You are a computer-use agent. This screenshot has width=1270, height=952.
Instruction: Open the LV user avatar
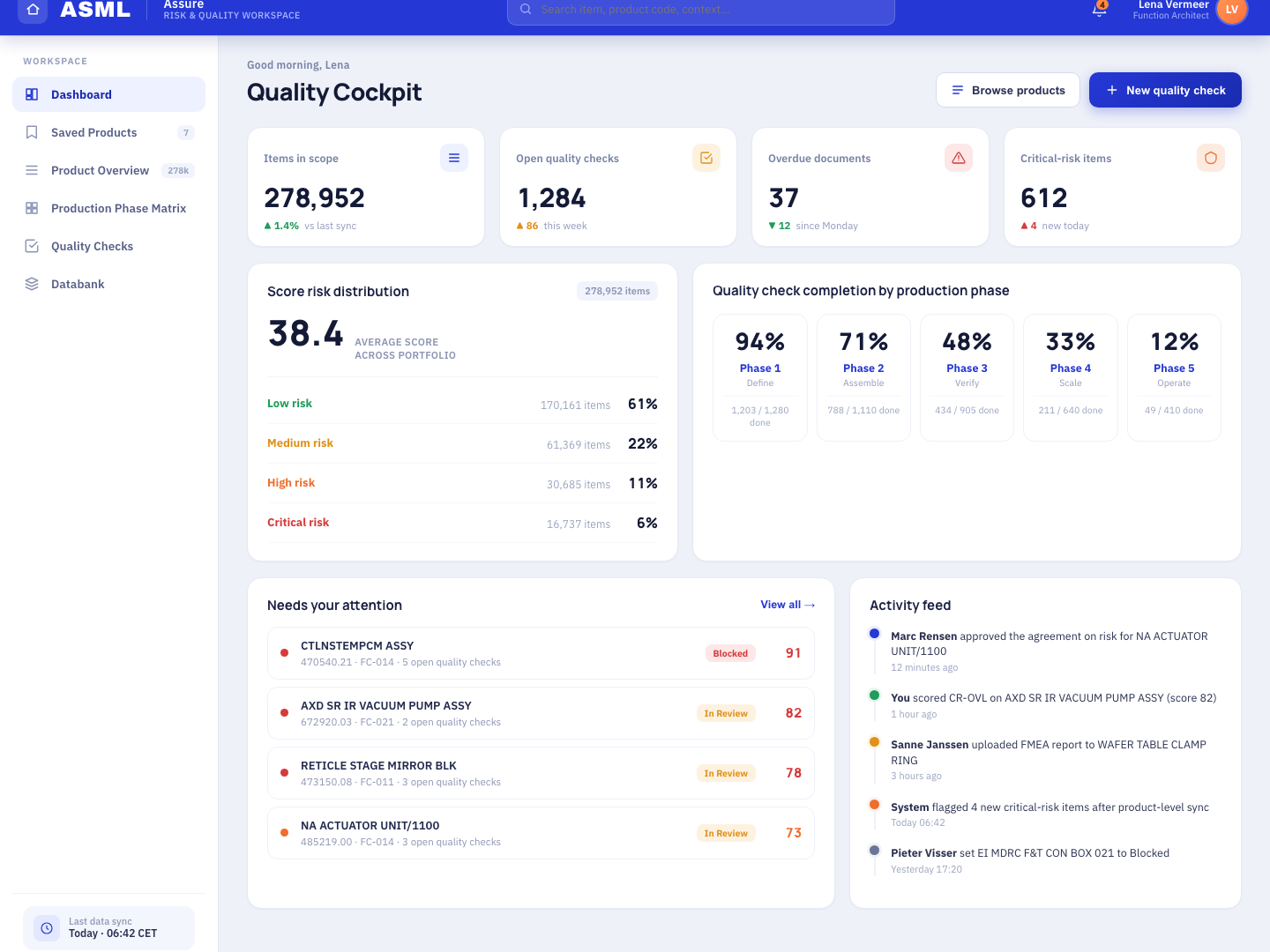pyautogui.click(x=1231, y=10)
